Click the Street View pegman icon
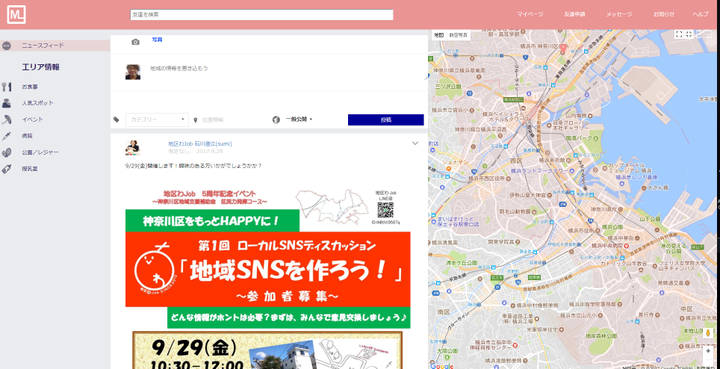720x369 pixels. (x=708, y=332)
